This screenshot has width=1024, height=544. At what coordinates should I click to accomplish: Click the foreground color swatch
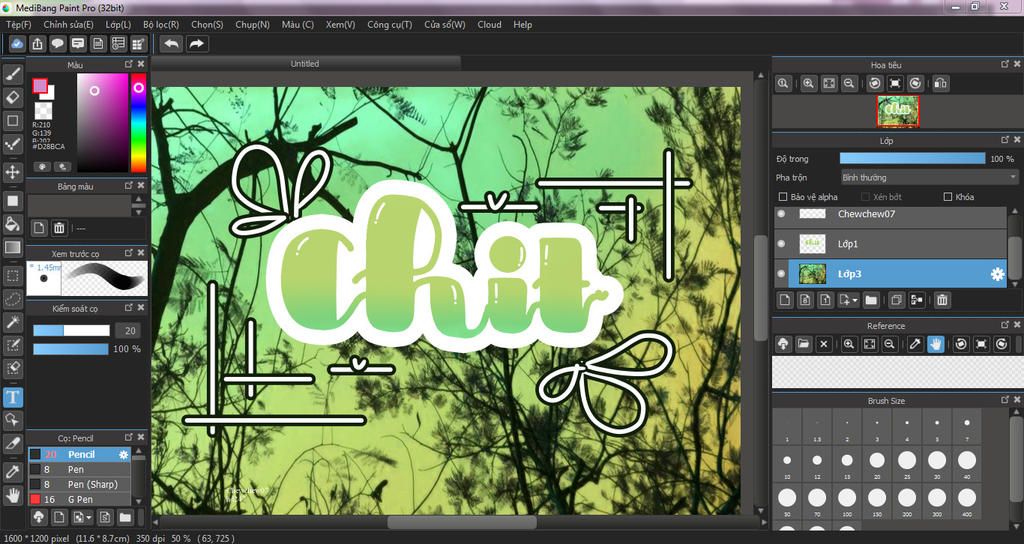(x=40, y=86)
